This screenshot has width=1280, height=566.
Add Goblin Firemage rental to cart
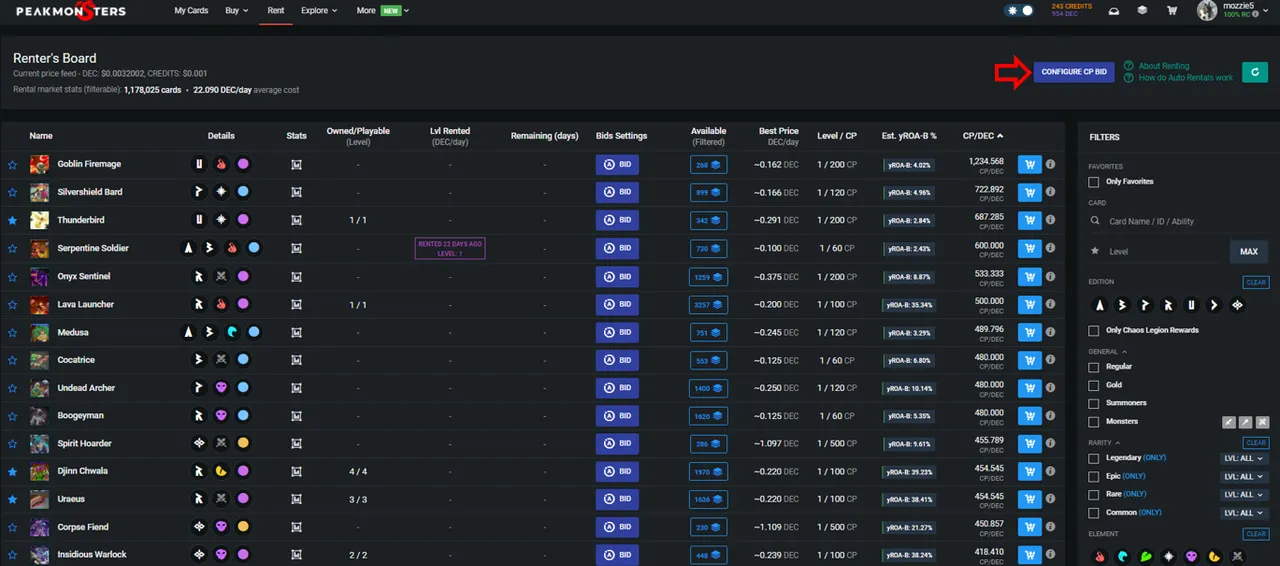click(x=1029, y=164)
